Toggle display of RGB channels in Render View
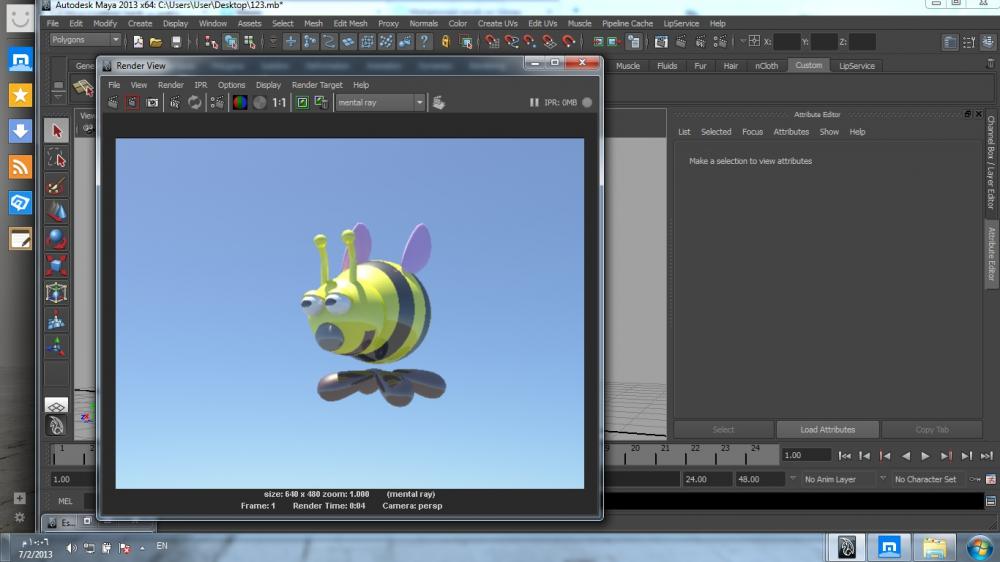Screen dimensions: 1000x562 click(240, 102)
